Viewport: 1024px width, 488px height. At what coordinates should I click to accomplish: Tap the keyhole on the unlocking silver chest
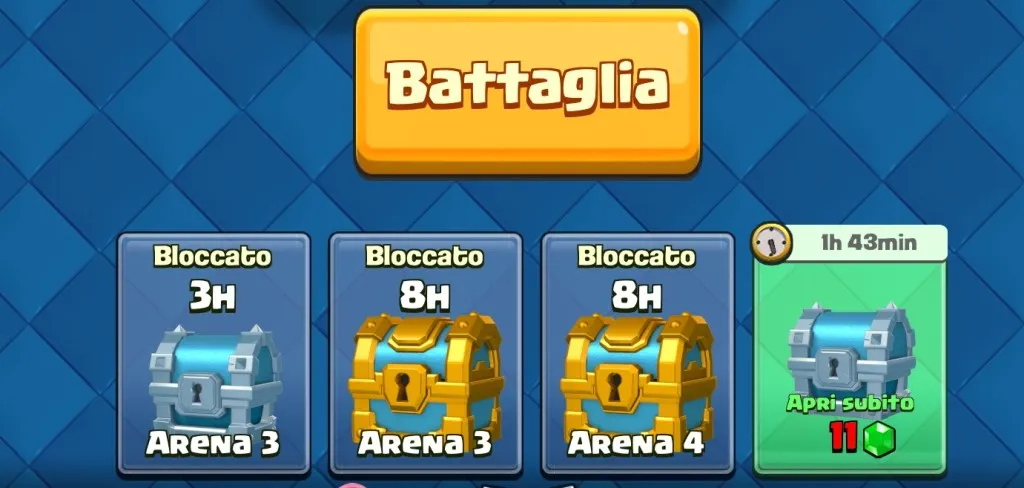[x=834, y=365]
